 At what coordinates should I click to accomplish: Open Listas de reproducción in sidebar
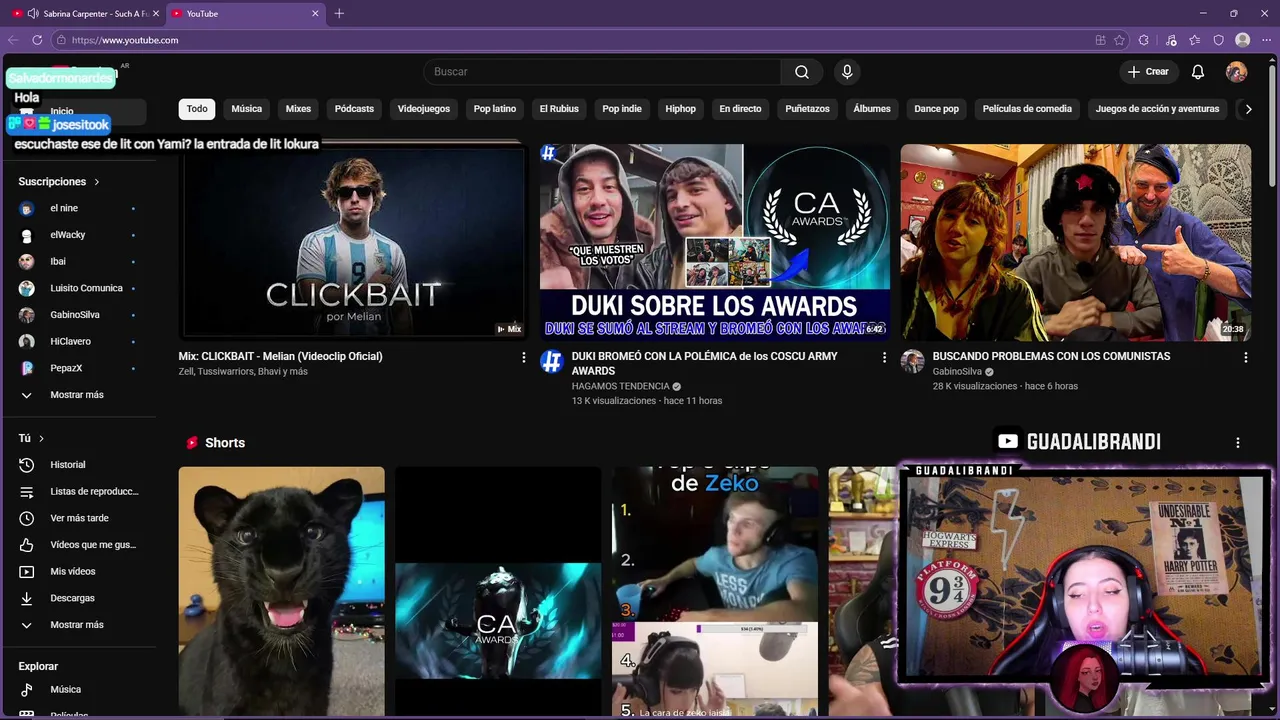82,492
